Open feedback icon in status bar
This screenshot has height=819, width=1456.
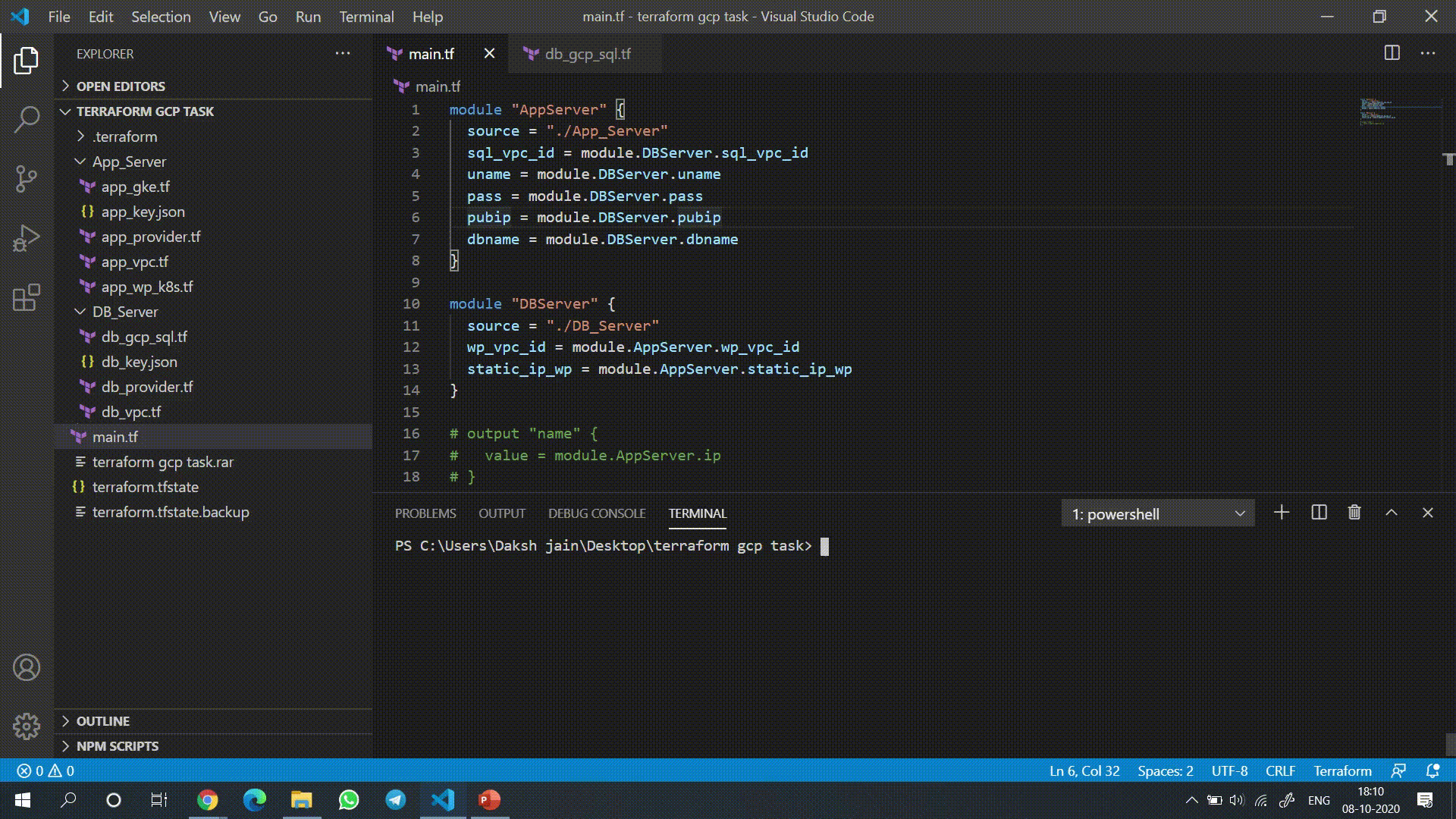click(1398, 770)
